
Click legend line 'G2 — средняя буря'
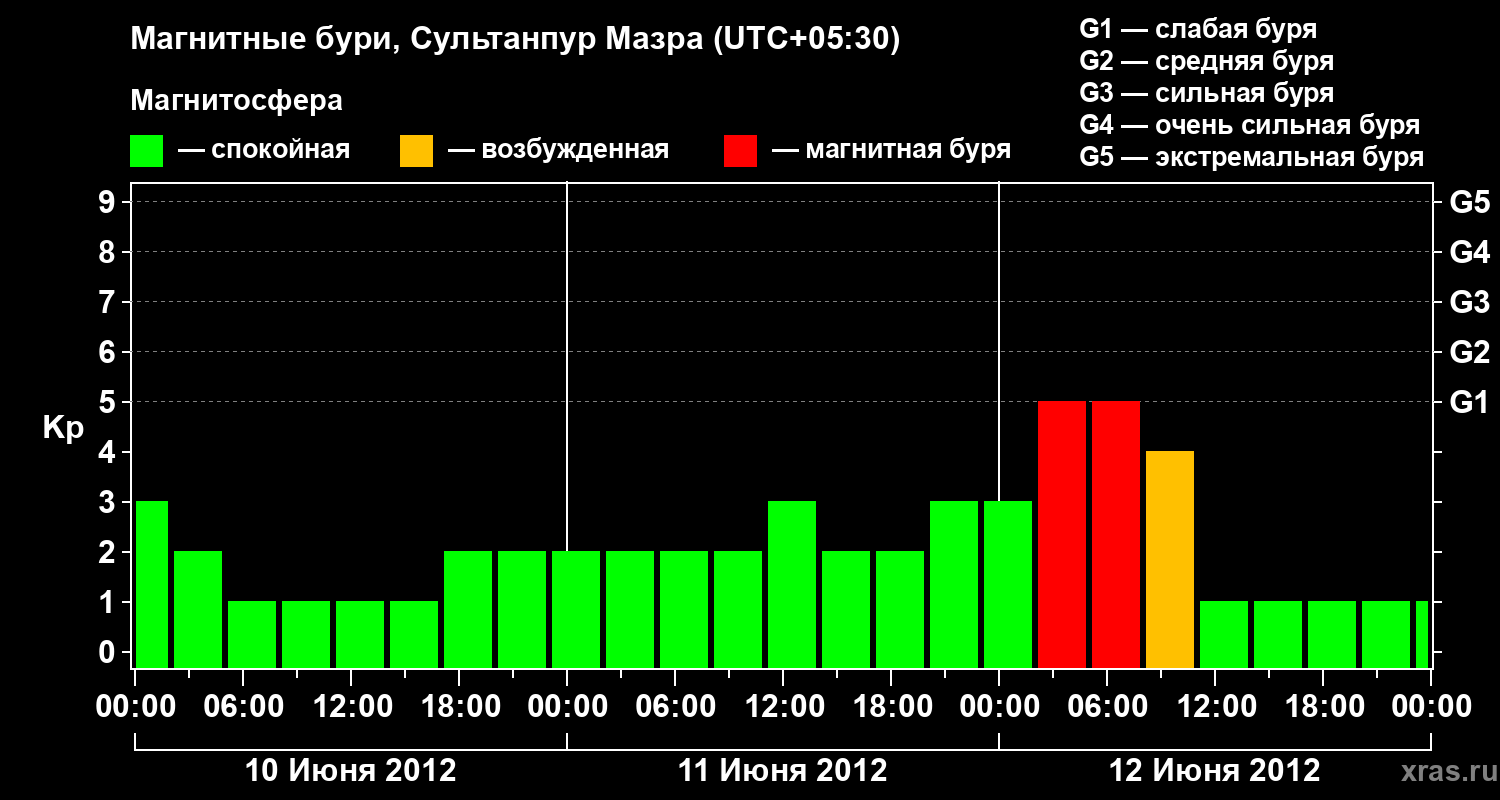(1207, 61)
